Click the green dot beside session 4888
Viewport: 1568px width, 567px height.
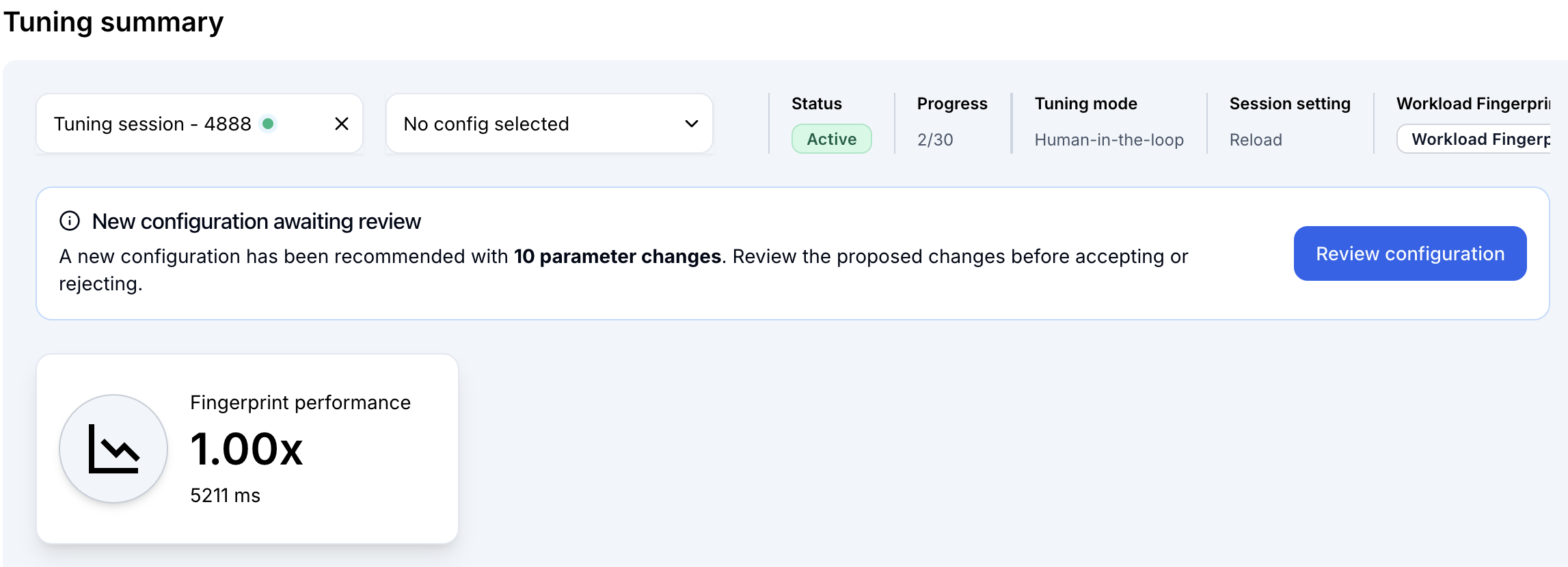pyautogui.click(x=269, y=124)
